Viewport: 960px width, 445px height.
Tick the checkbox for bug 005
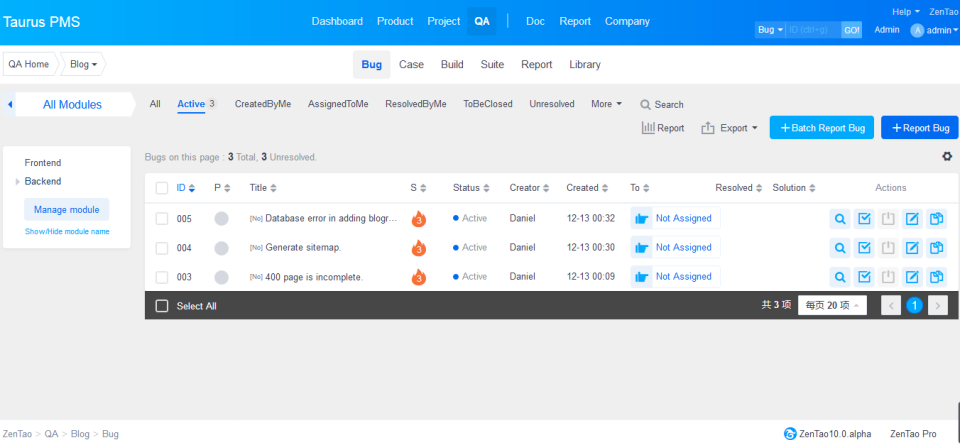[162, 219]
